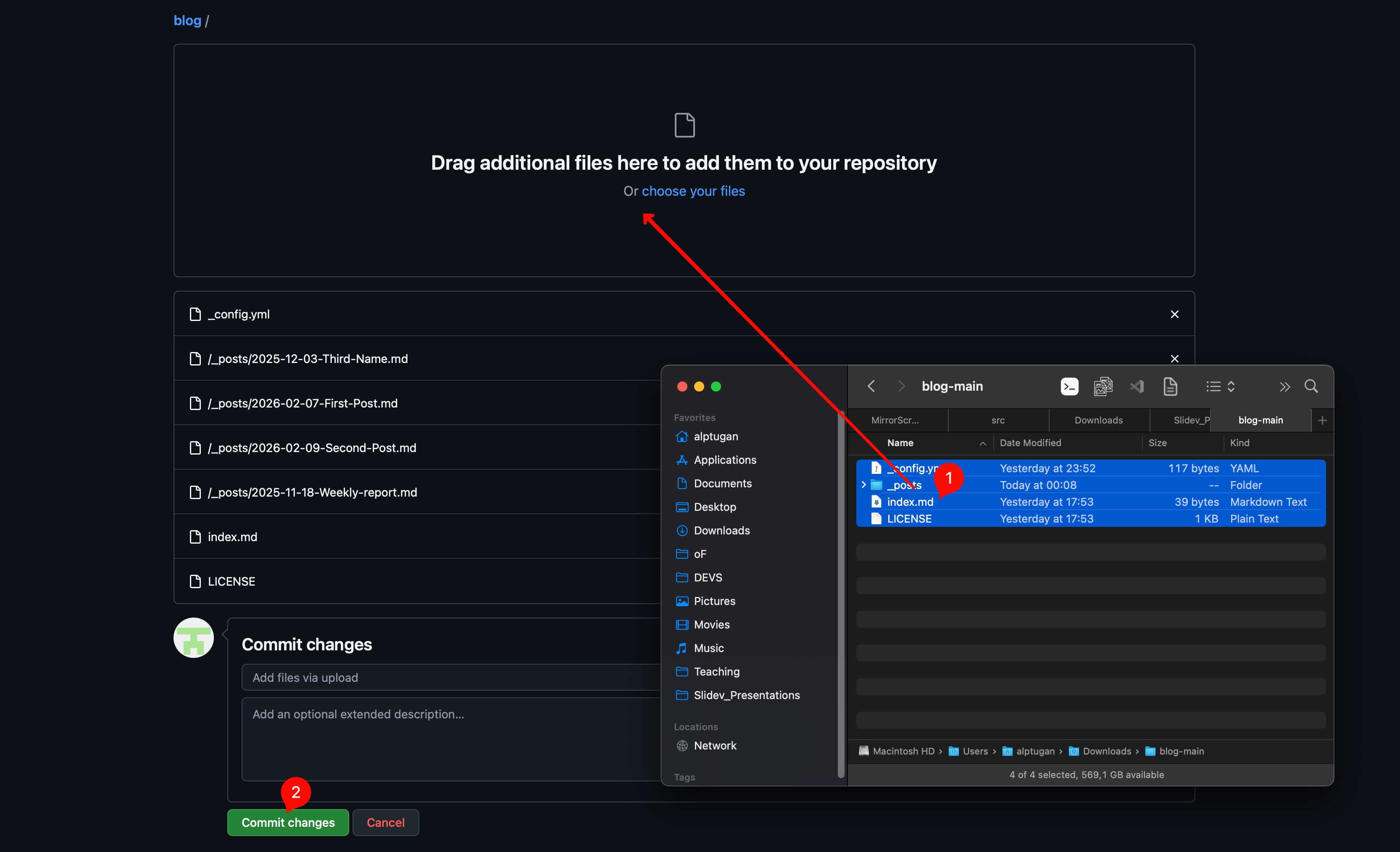Image resolution: width=1400 pixels, height=852 pixels.
Task: Expand the _posts folder disclosure triangle
Action: pos(863,485)
